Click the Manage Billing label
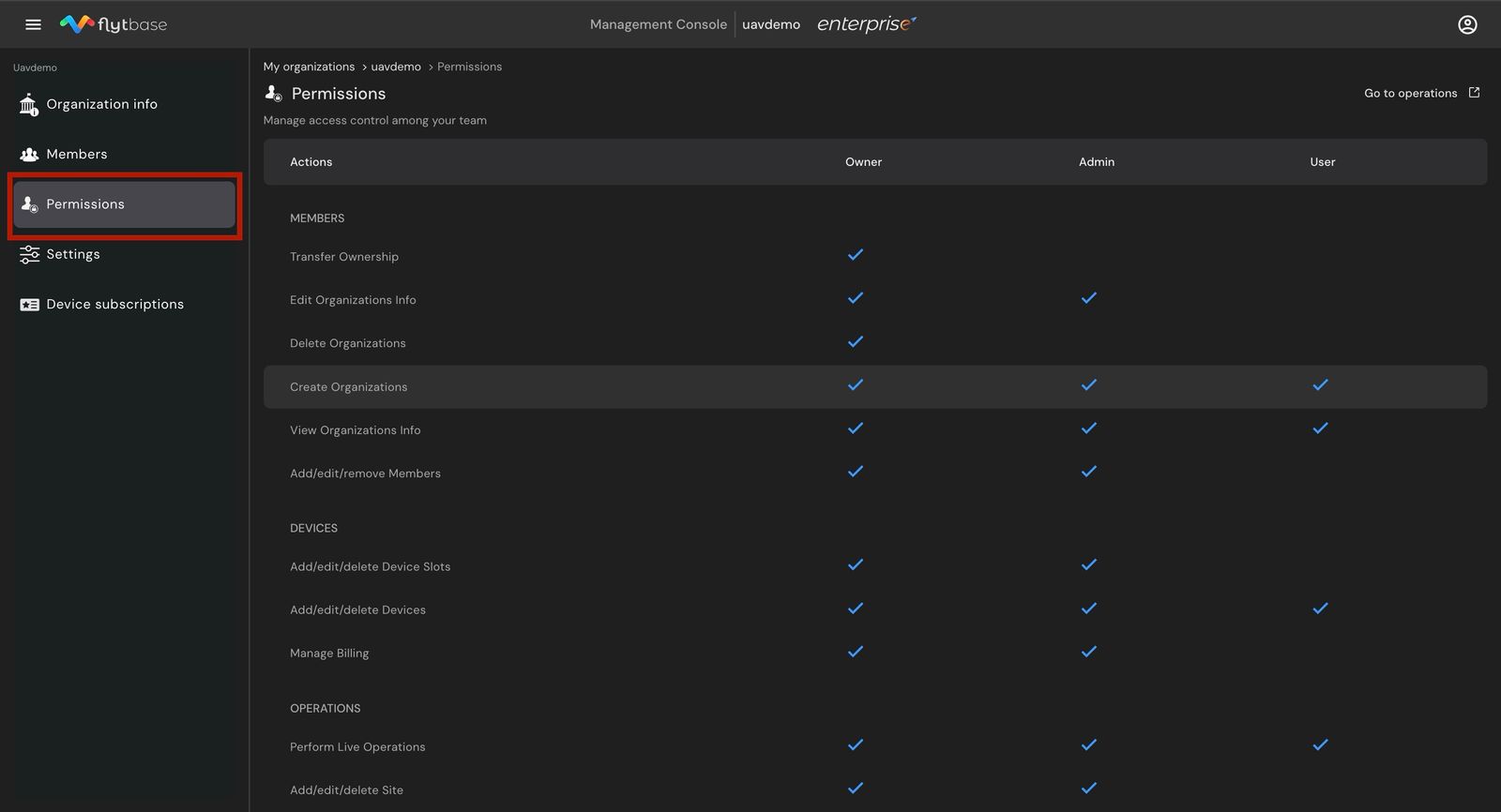 click(329, 654)
